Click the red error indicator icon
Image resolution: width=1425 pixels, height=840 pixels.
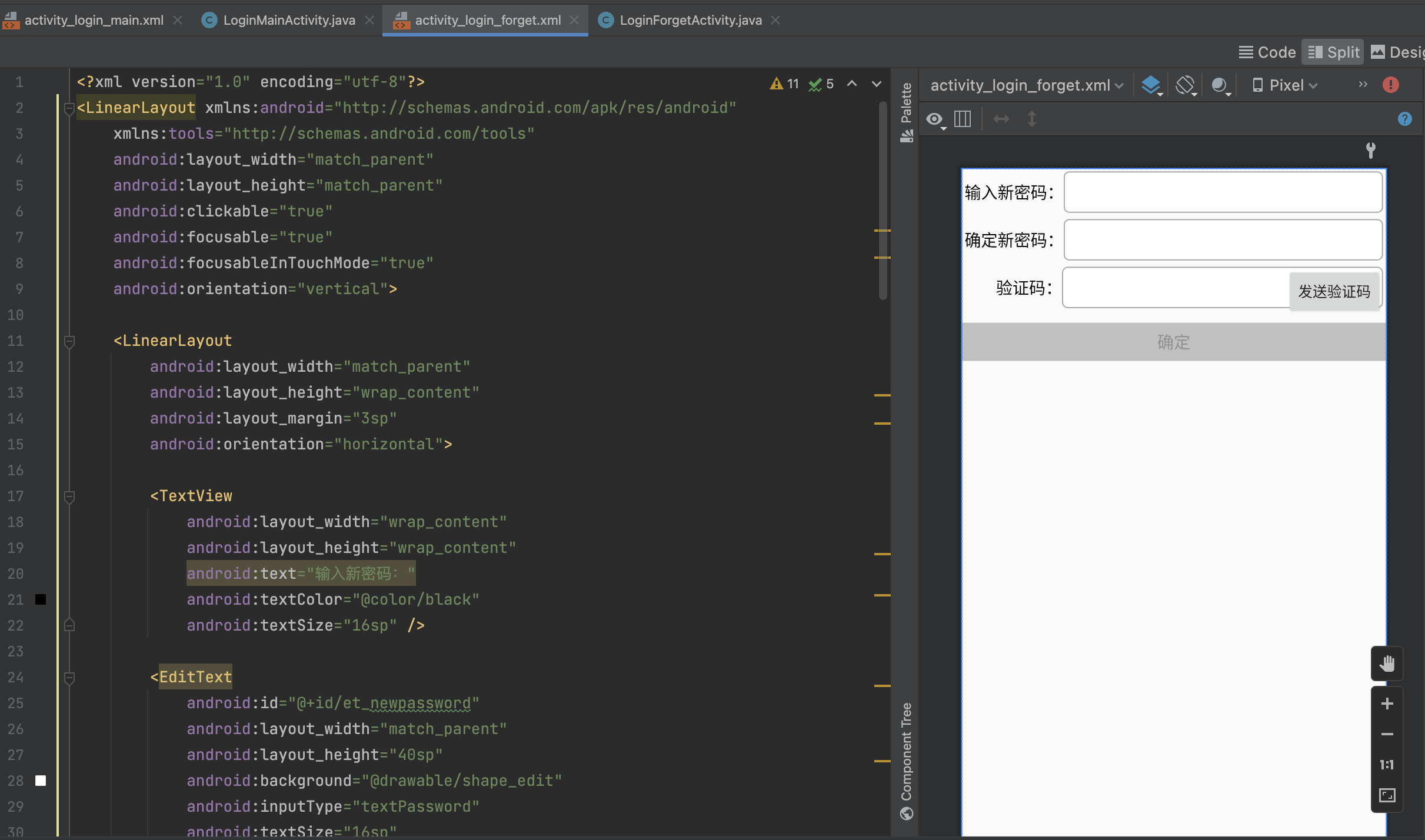1390,85
